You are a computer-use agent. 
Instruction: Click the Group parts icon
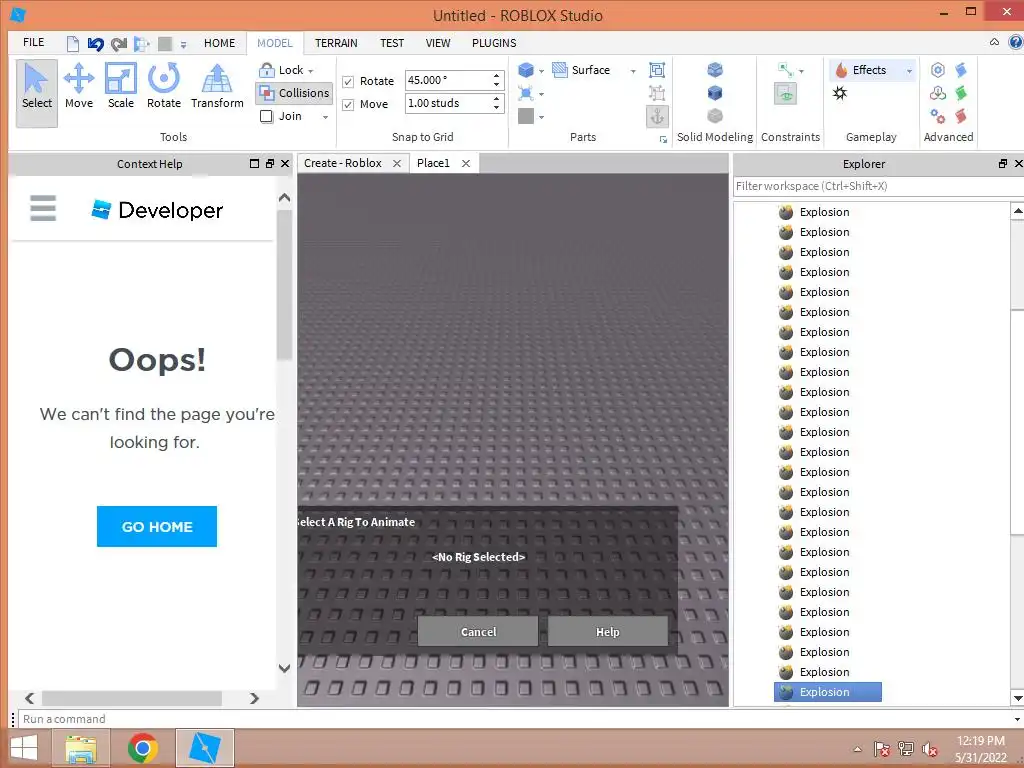pos(657,70)
